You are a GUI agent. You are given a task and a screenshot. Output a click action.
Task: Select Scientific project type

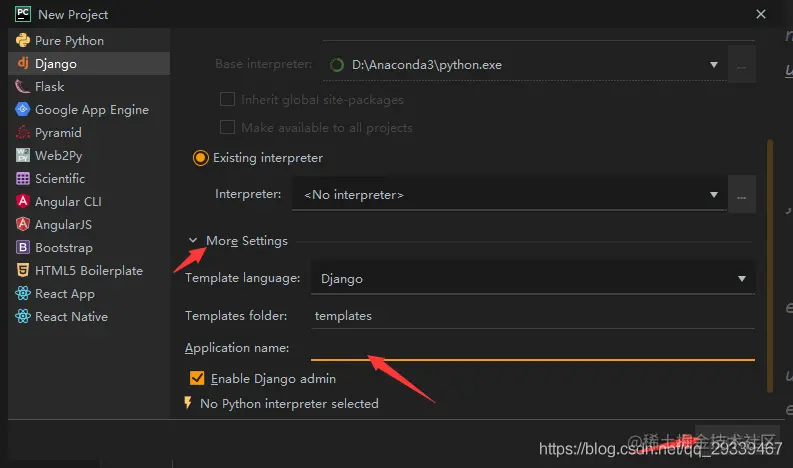[89, 179]
